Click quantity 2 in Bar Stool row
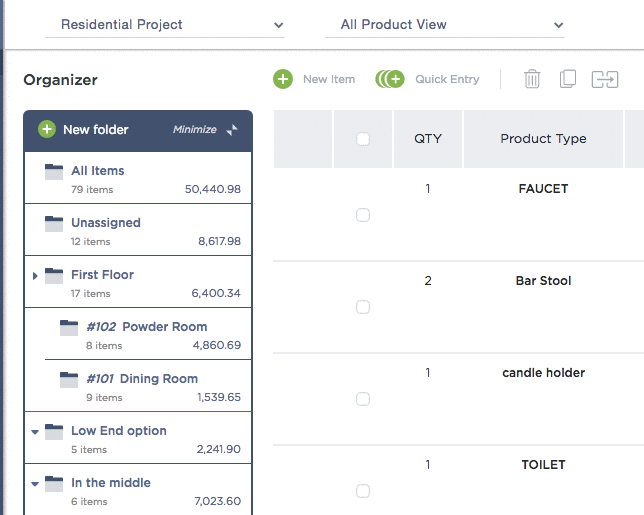This screenshot has height=515, width=644. 428,281
